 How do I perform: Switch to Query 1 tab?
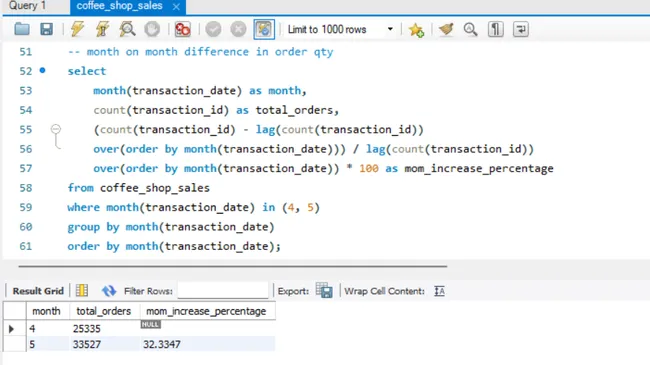point(27,6)
